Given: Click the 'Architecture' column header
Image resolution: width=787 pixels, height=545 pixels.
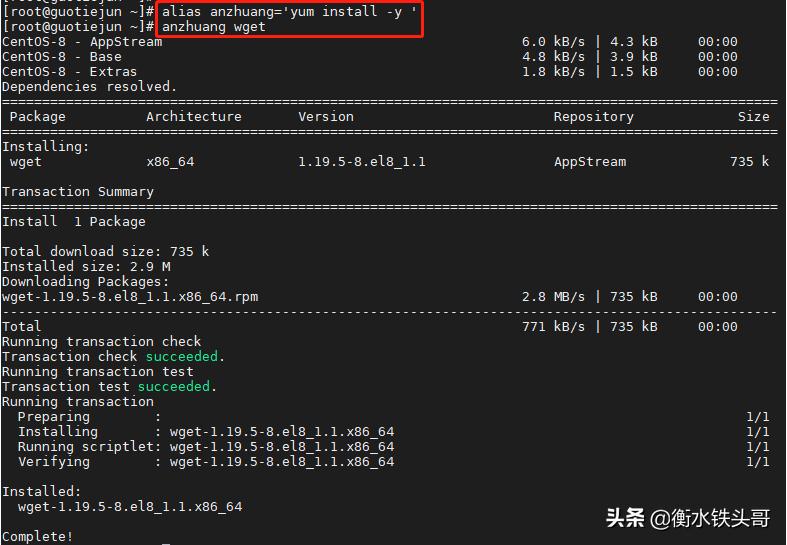Looking at the screenshot, I should pyautogui.click(x=194, y=117).
